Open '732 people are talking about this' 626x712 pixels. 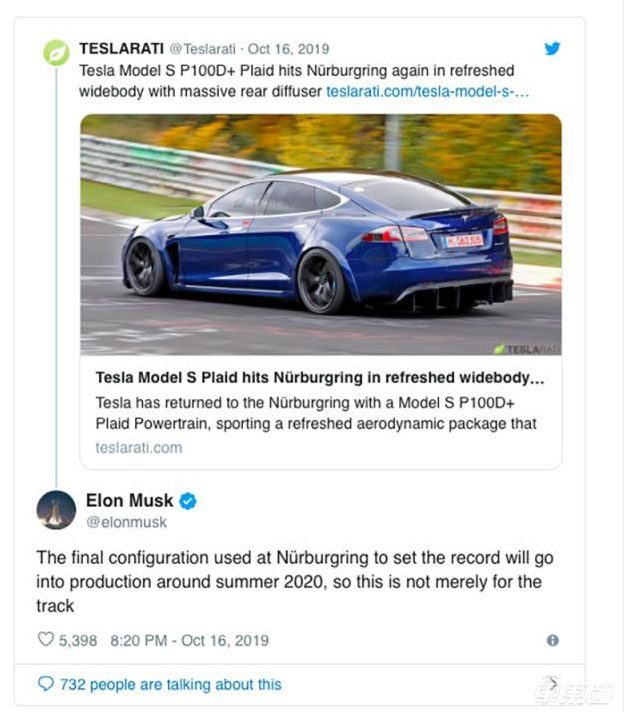[x=170, y=685]
